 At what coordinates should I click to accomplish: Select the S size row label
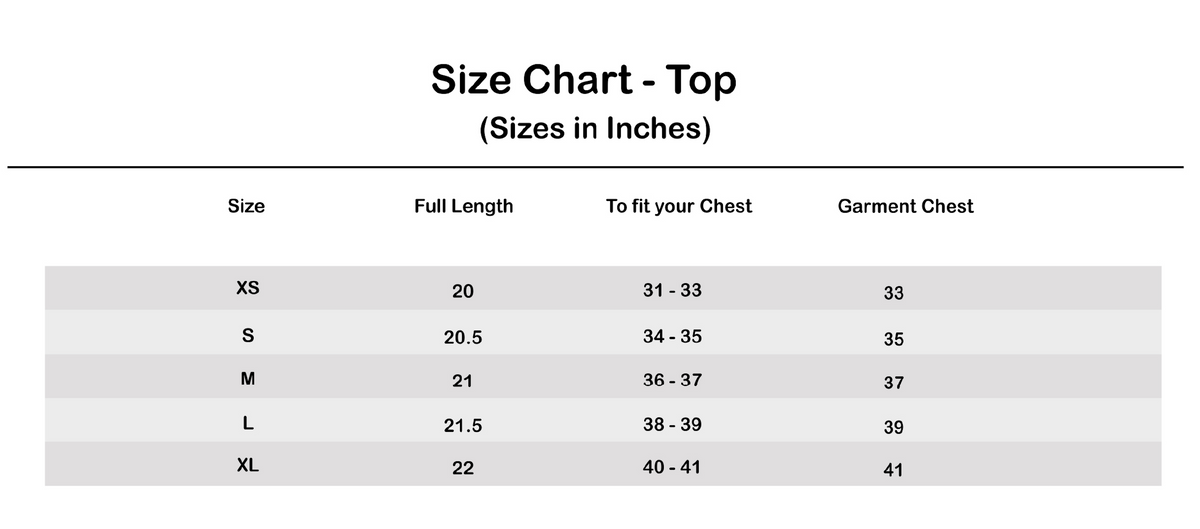pyautogui.click(x=247, y=335)
